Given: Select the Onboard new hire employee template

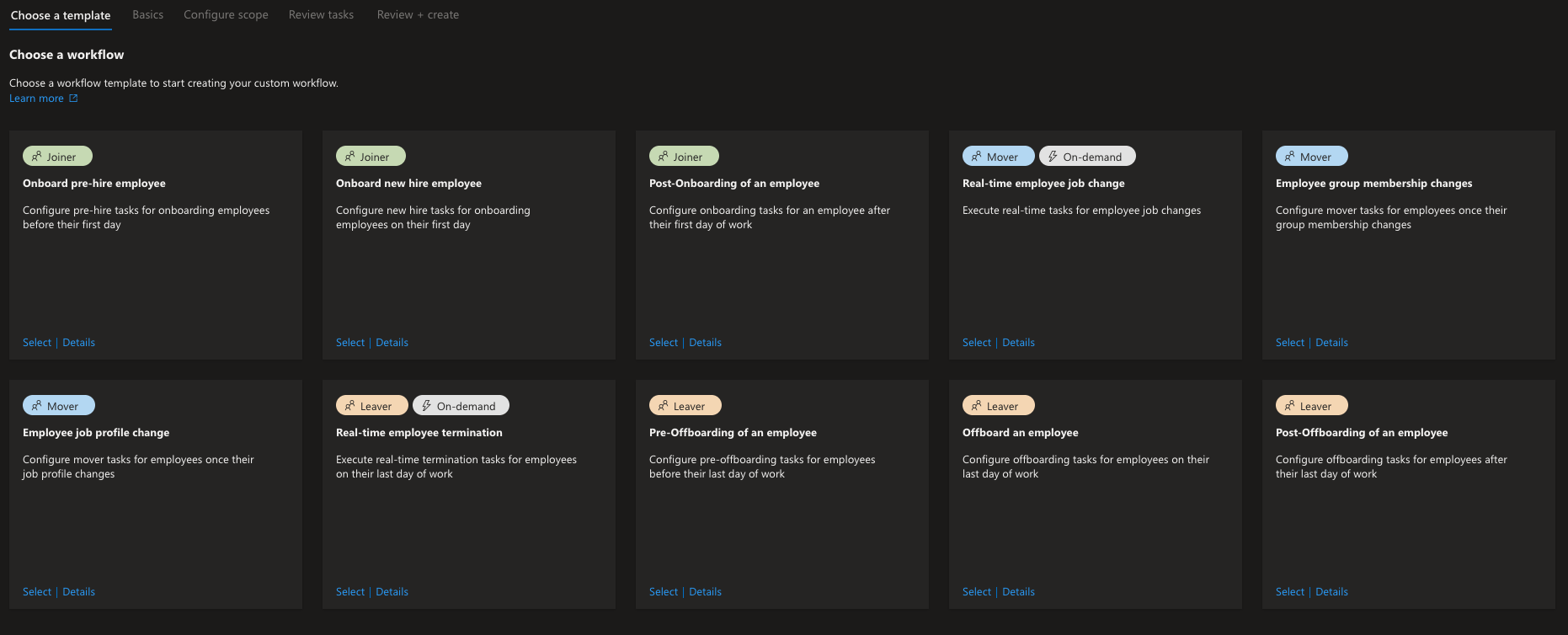Looking at the screenshot, I should [349, 343].
